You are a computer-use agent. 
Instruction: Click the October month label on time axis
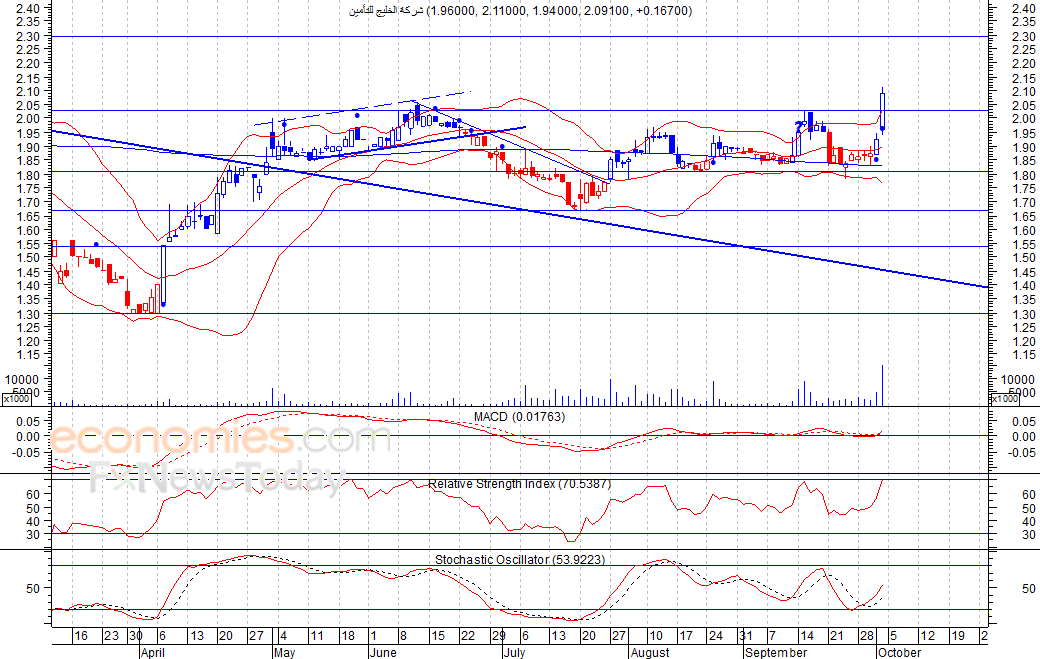899,652
